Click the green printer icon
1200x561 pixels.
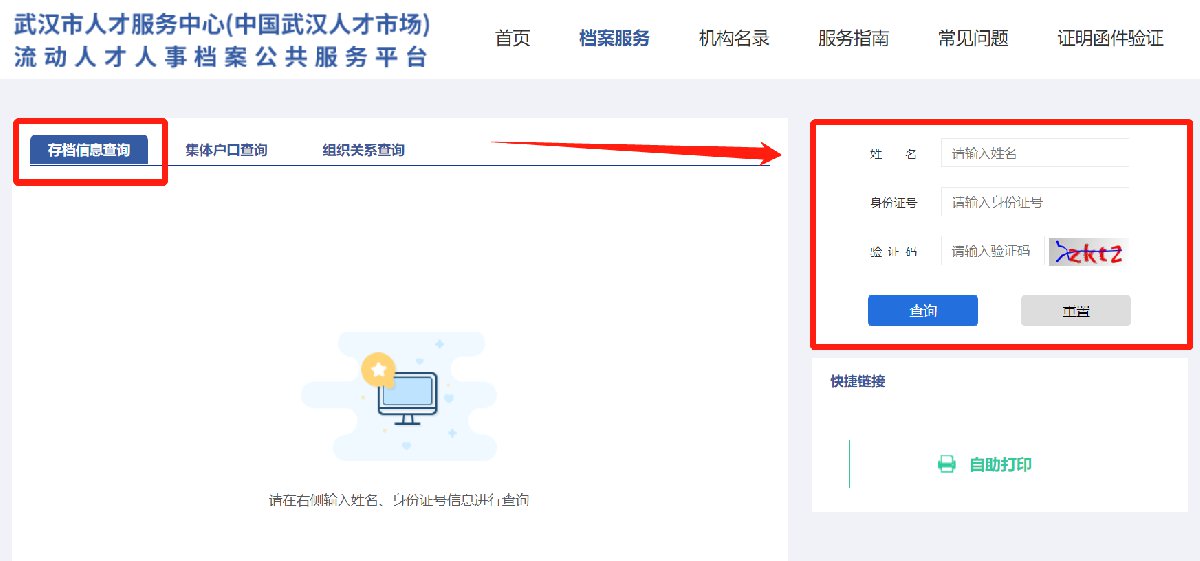946,464
